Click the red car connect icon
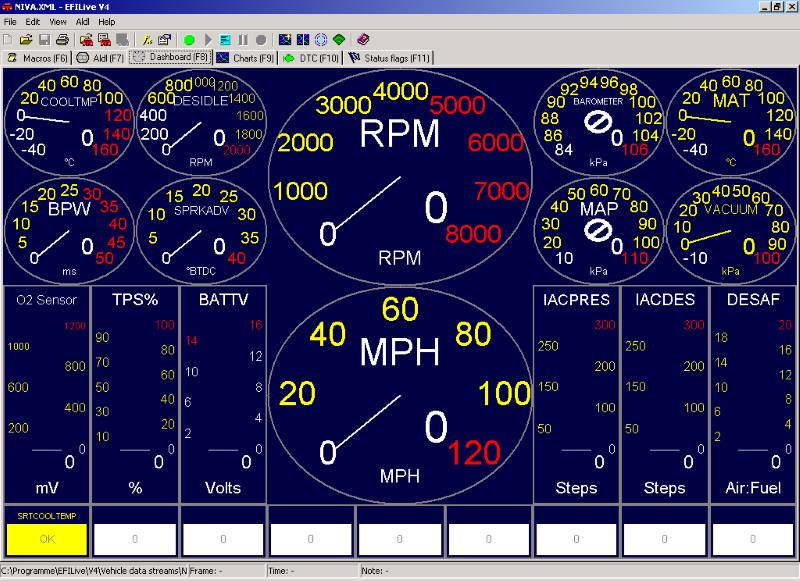This screenshot has width=800, height=581. [86, 40]
